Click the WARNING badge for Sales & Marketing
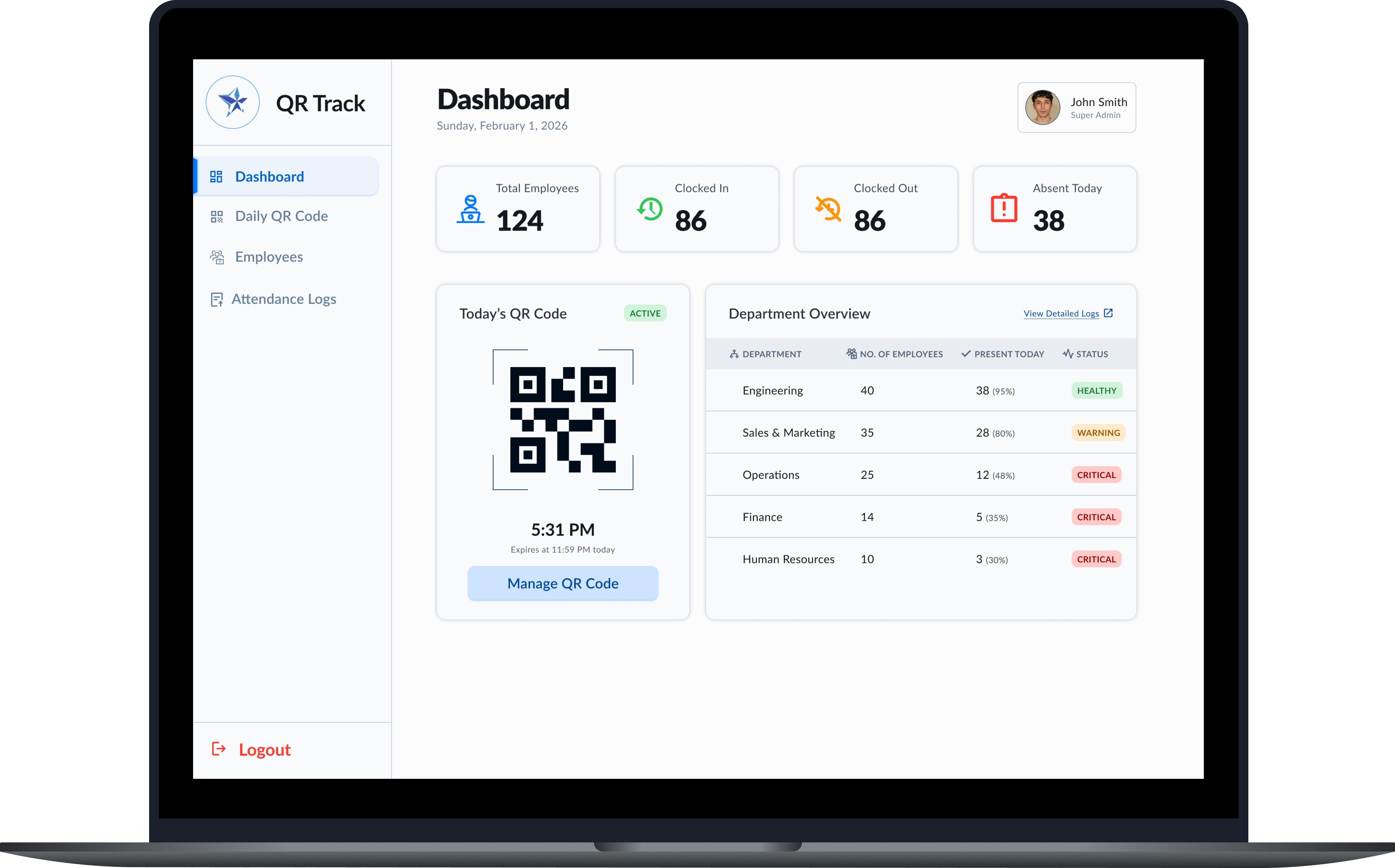 (1098, 432)
